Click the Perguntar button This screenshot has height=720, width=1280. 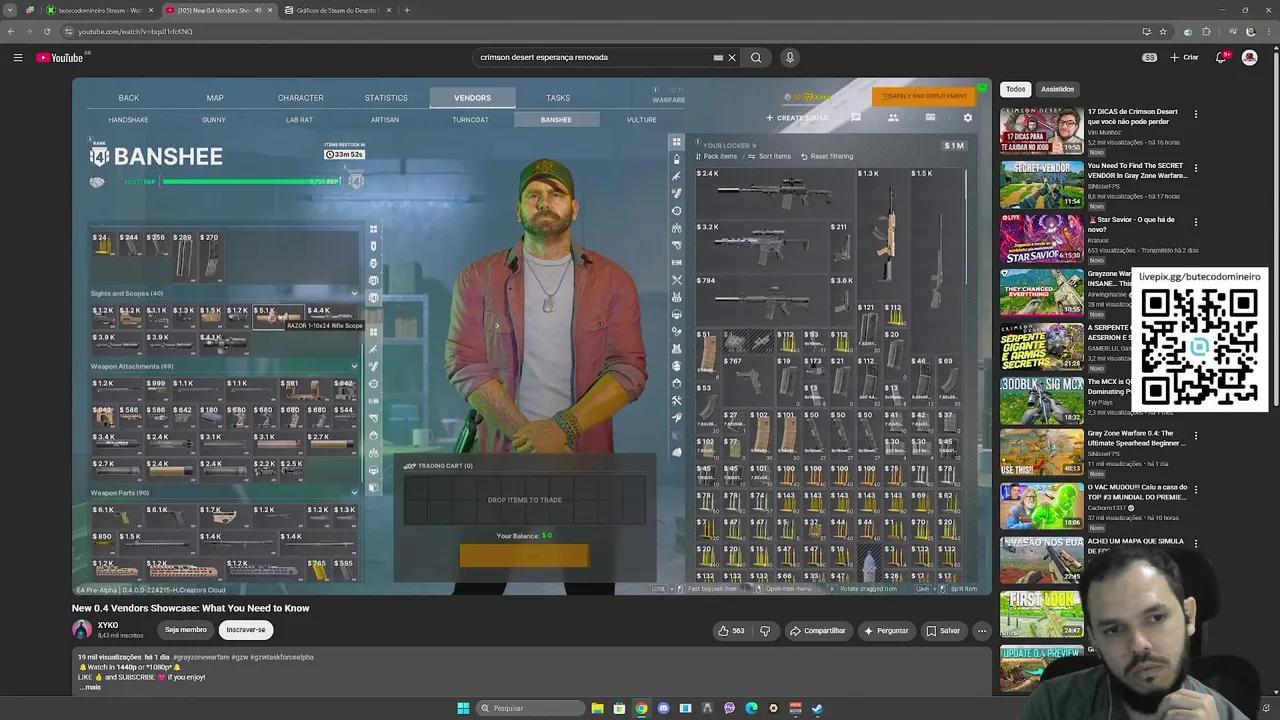click(x=886, y=631)
